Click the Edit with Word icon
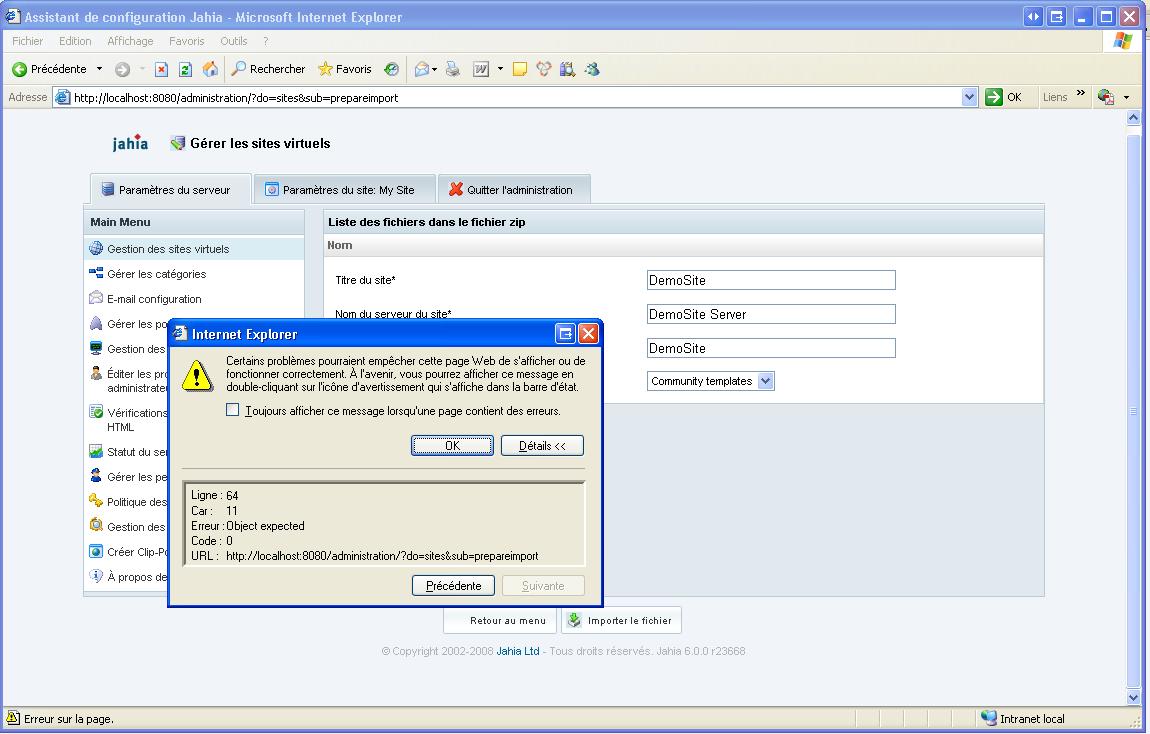Viewport: 1150px width, 734px height. [x=481, y=70]
